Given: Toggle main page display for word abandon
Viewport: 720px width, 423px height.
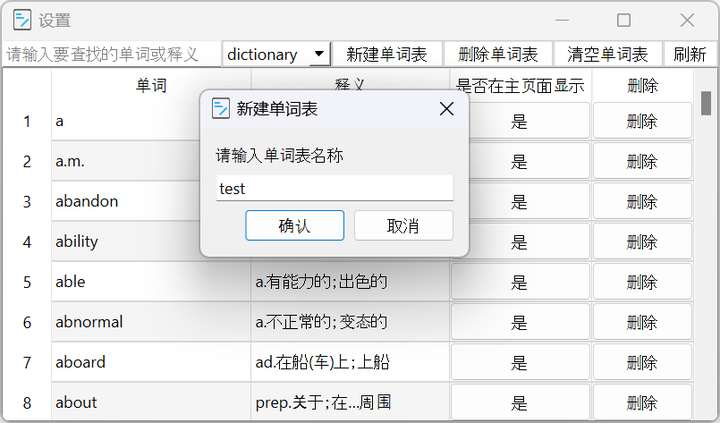Looking at the screenshot, I should (519, 201).
